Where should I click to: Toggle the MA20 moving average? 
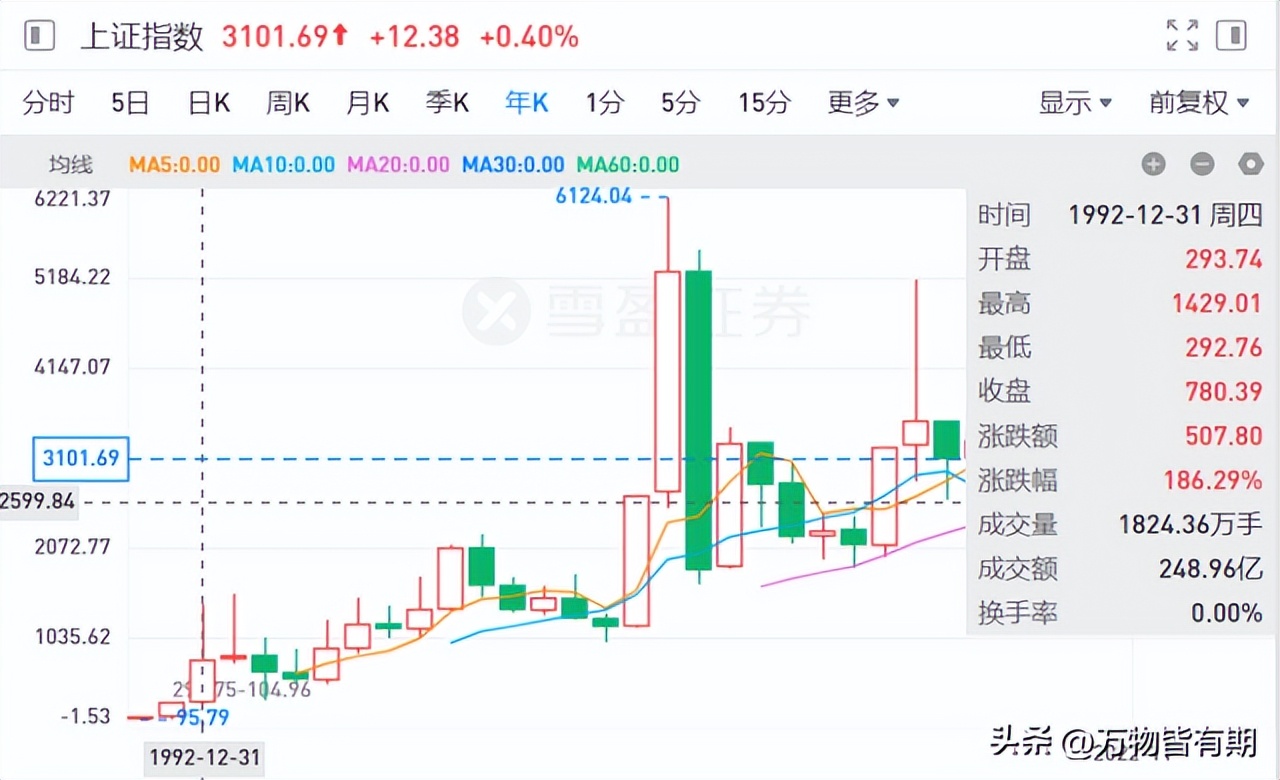point(398,164)
